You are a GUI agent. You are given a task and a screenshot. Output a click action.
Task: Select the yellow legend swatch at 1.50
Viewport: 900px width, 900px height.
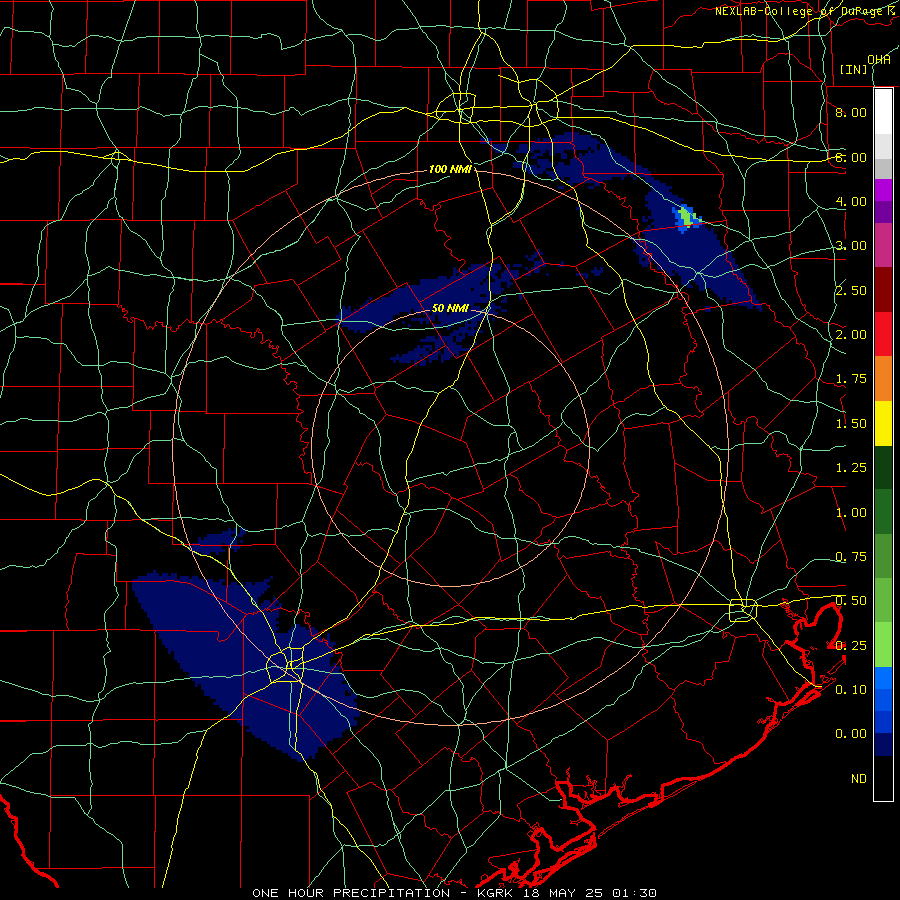pos(883,423)
